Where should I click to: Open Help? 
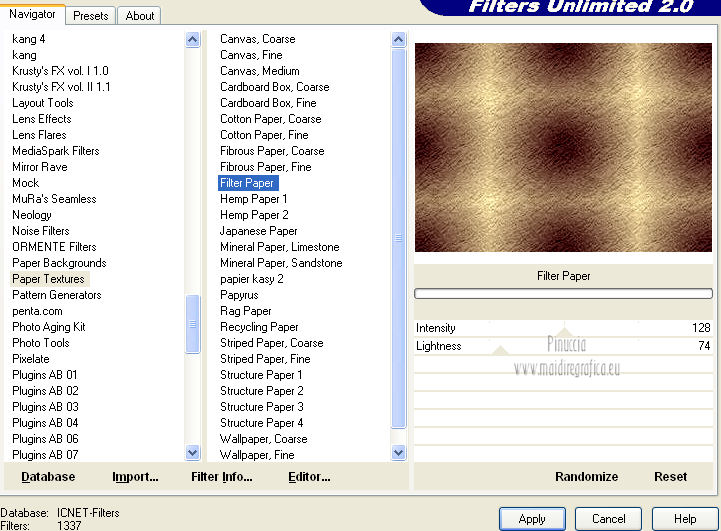(x=685, y=519)
